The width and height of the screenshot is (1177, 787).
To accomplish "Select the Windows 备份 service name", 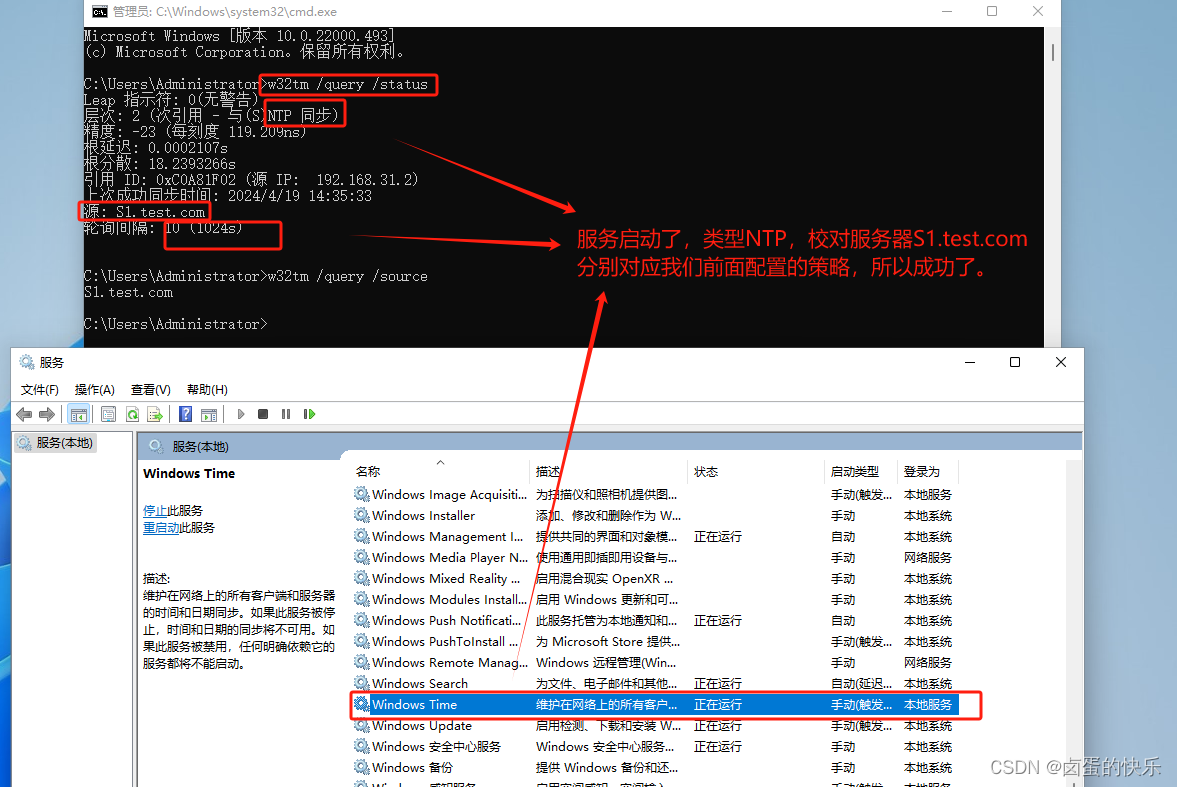I will point(412,767).
